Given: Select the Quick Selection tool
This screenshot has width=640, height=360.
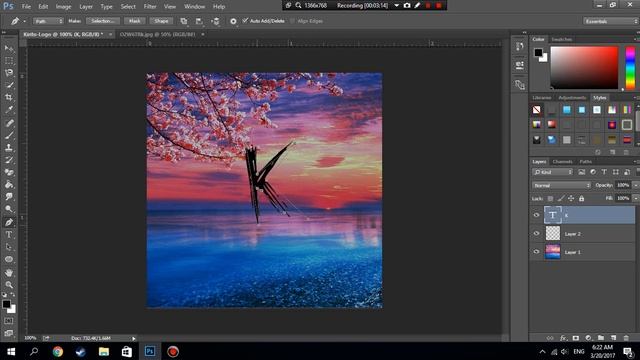Looking at the screenshot, I should coord(9,85).
